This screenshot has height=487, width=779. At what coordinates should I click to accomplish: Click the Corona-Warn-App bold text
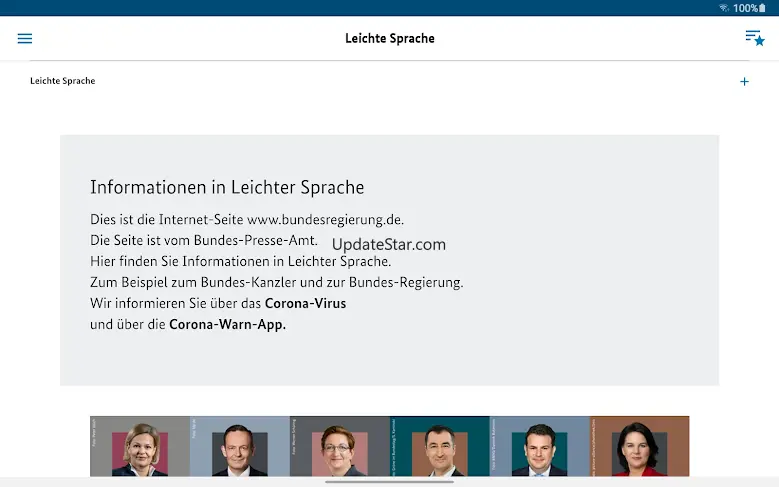(227, 324)
